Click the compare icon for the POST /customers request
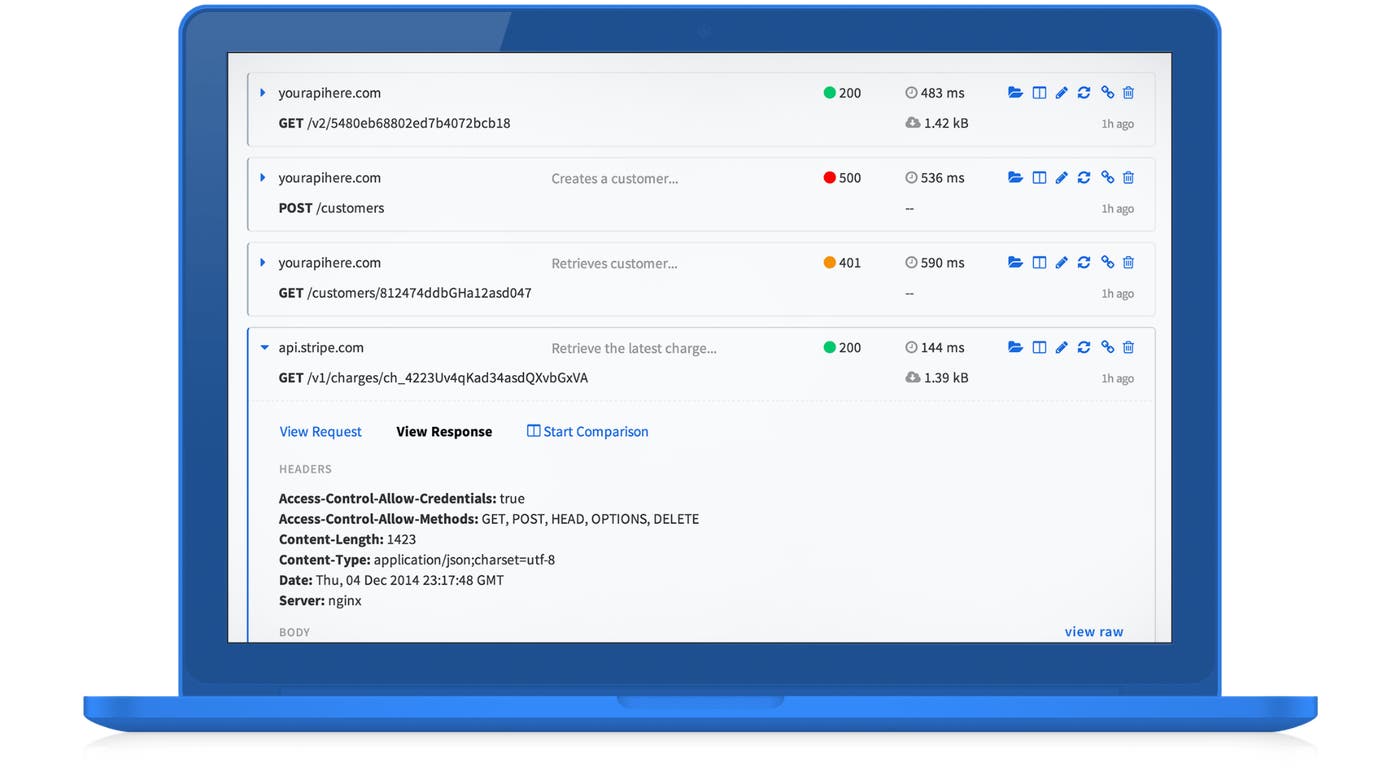The image size is (1400, 779). tap(1039, 177)
